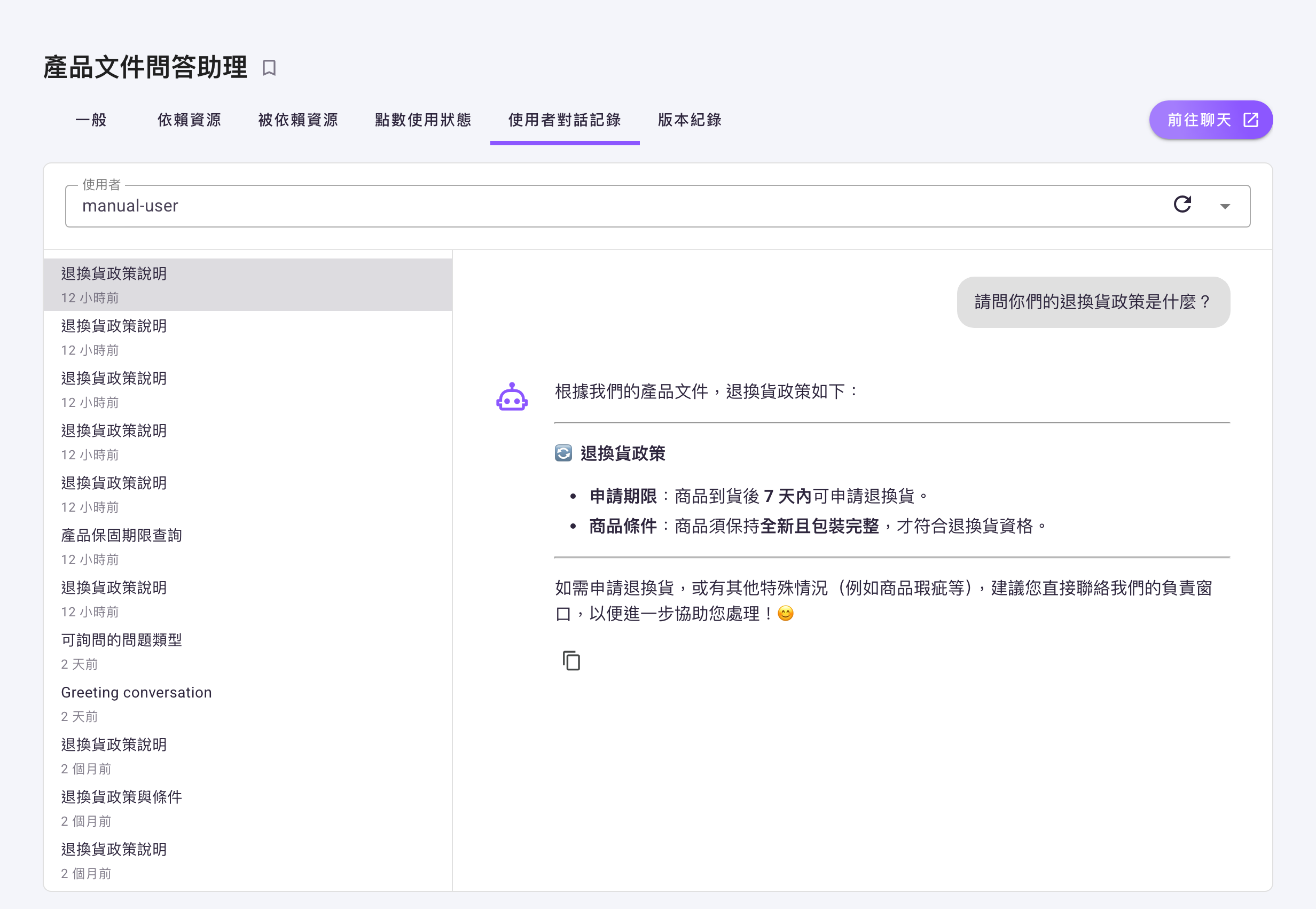Select the 使用者對話記錄 tab
The image size is (1316, 909).
coord(565,120)
